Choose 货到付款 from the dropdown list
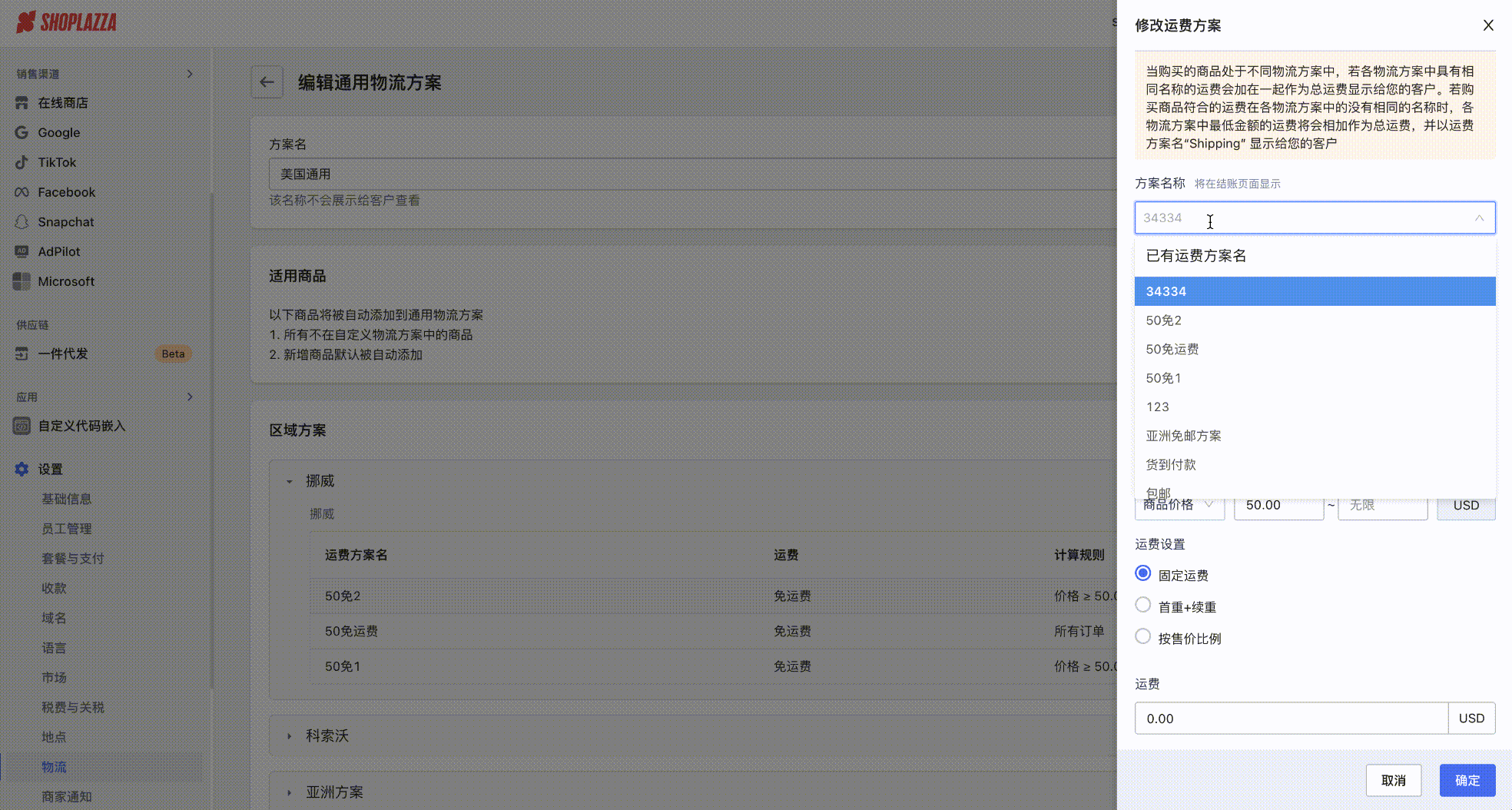Viewport: 1512px width, 810px height. (1315, 464)
